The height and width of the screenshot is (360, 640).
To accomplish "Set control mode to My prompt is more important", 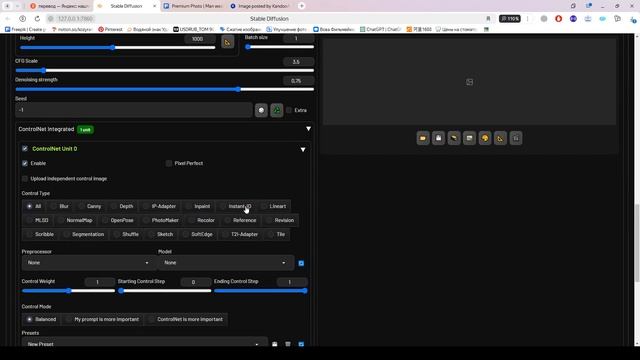I will (x=102, y=320).
